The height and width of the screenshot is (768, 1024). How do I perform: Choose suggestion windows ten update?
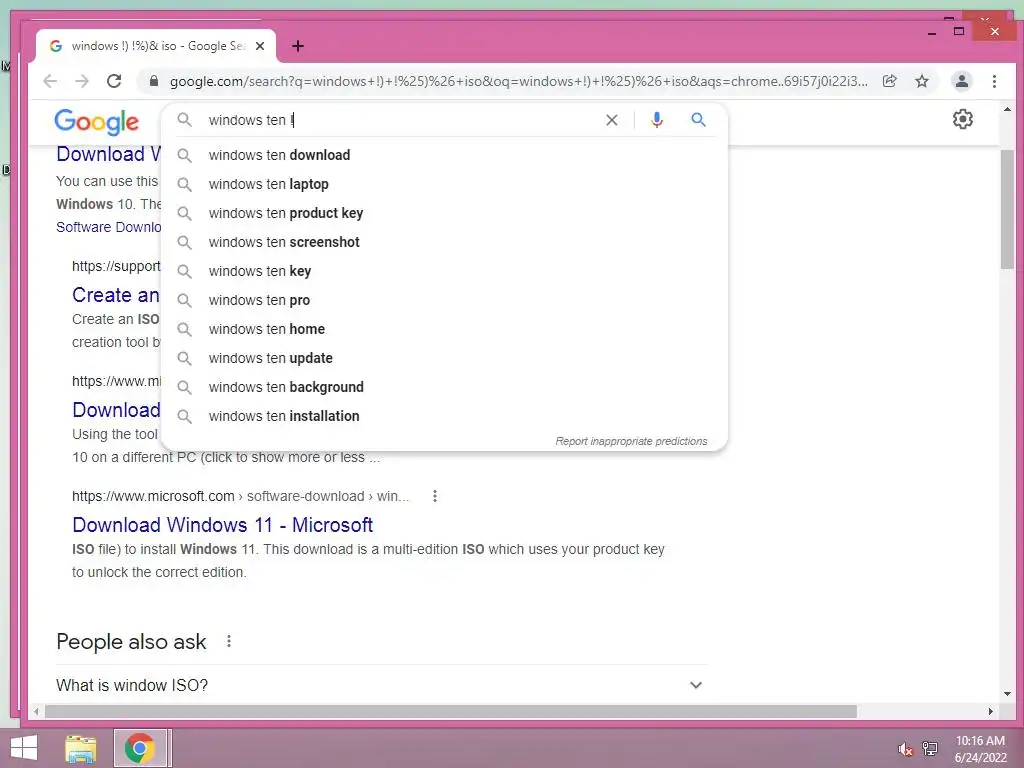click(x=444, y=358)
